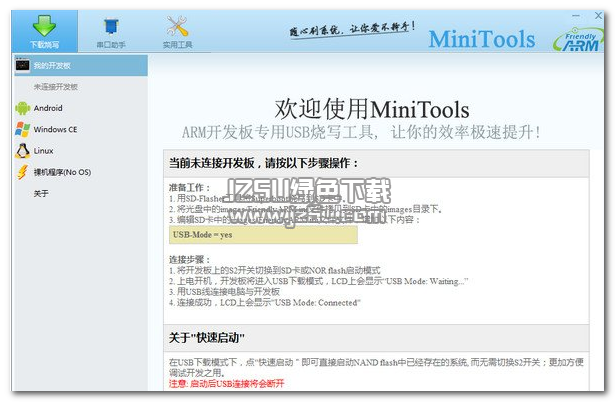Image resolution: width=615 pixels, height=402 pixels.
Task: Click the development board icon in sidebar
Action: [22, 65]
